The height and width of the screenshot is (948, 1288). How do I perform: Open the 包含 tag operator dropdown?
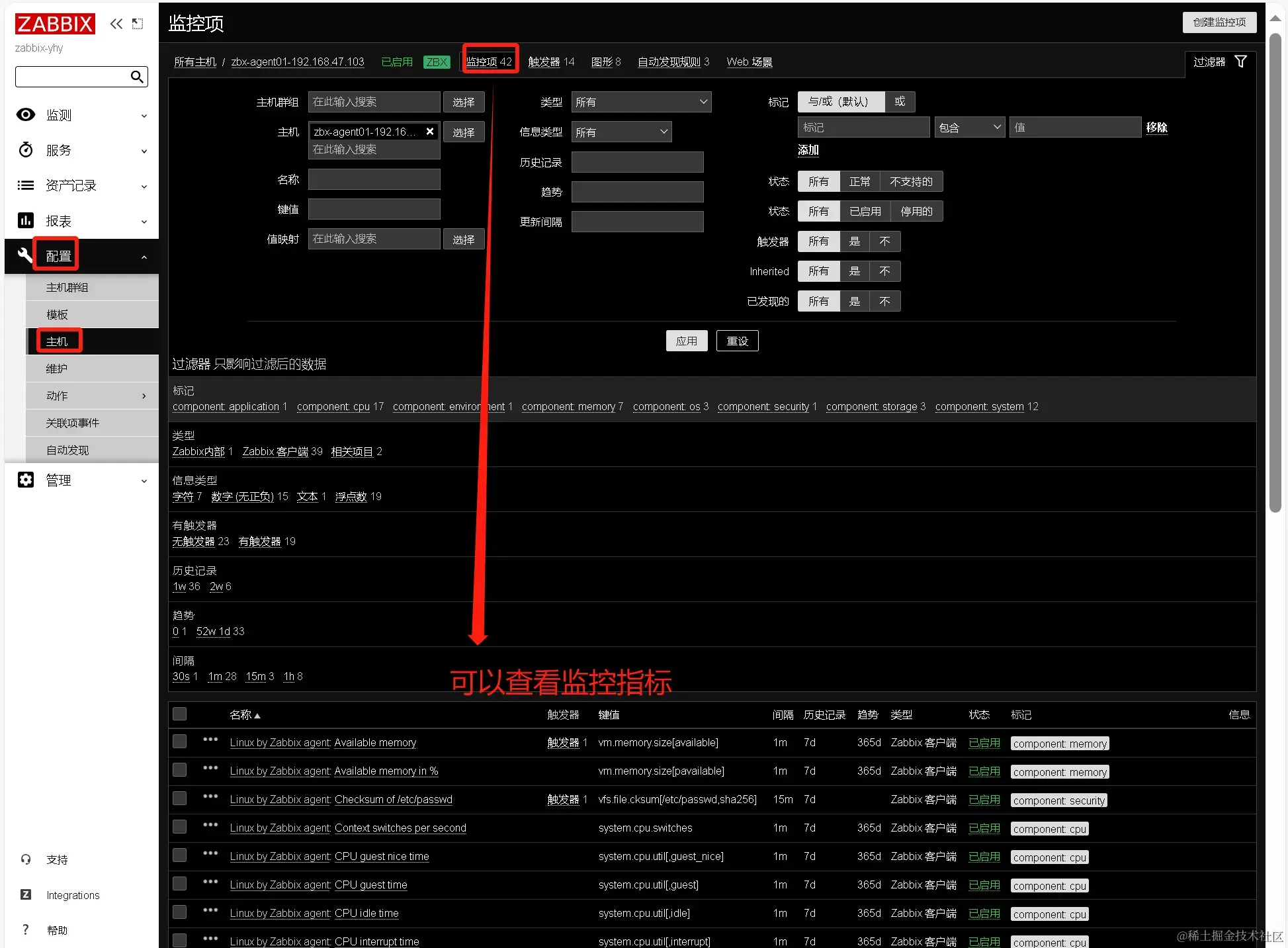click(x=970, y=127)
